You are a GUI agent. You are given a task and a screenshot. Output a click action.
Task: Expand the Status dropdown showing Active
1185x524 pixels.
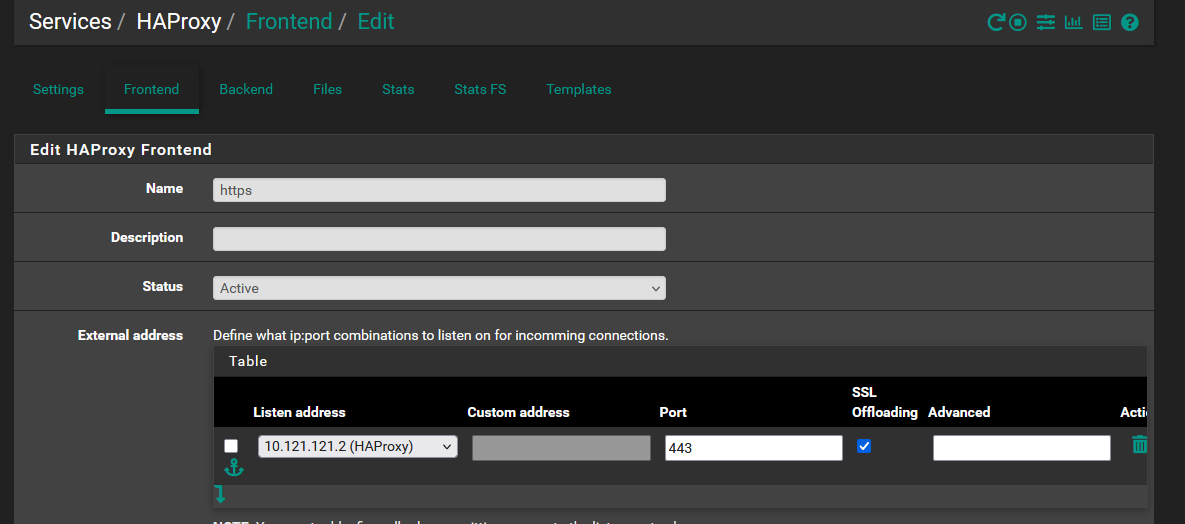coord(439,288)
